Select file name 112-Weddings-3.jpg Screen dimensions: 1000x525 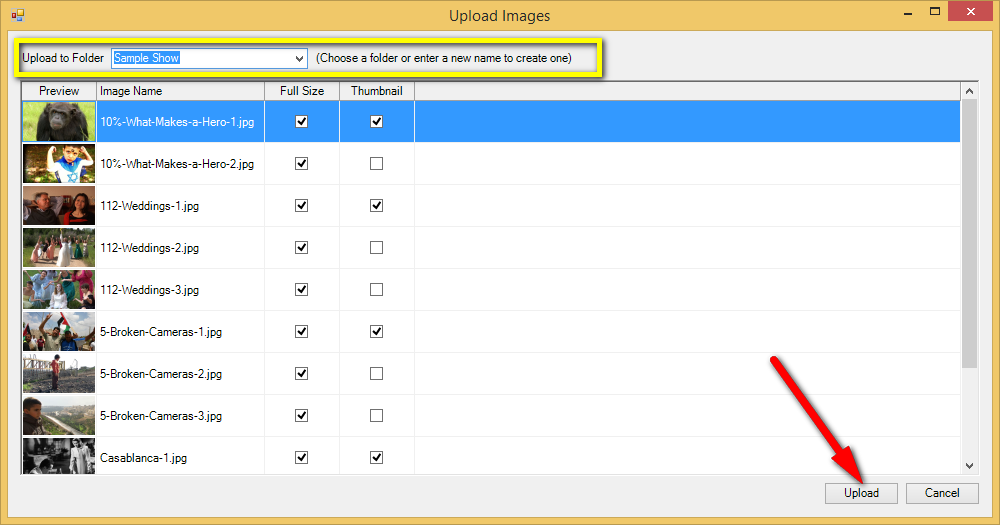coord(149,290)
